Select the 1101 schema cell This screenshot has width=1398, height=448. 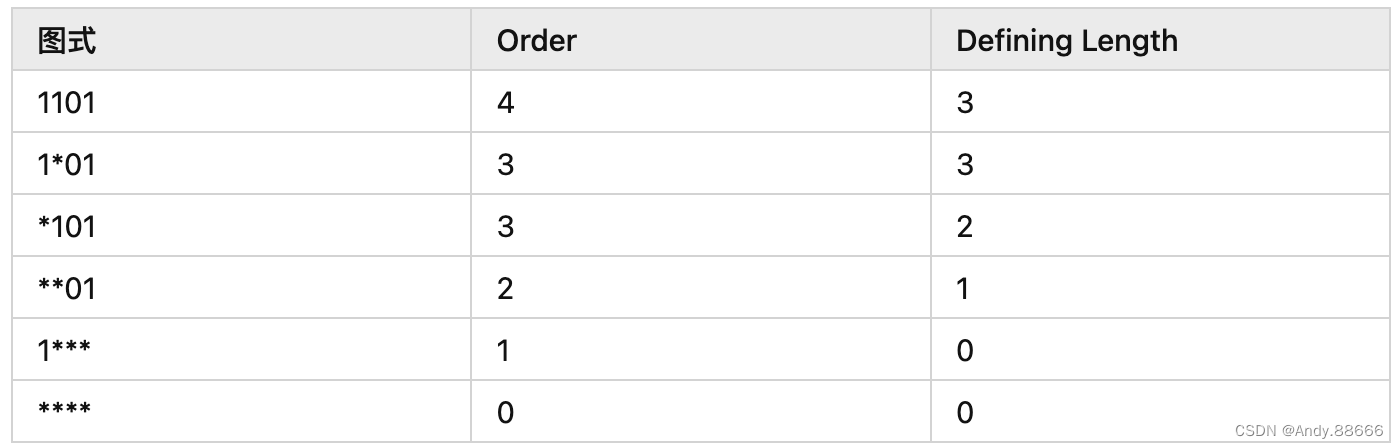[66, 102]
